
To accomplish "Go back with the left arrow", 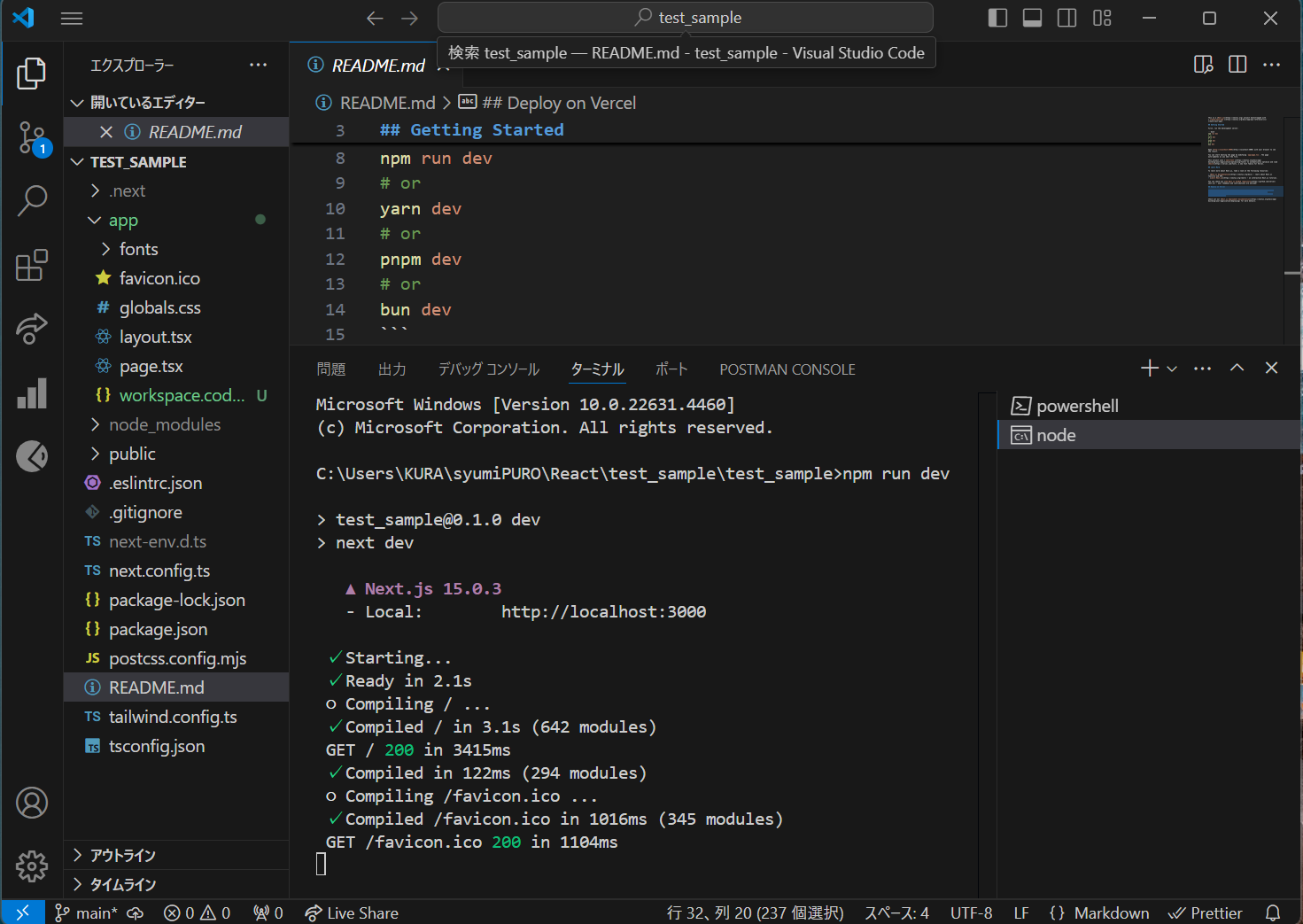I will point(375,18).
